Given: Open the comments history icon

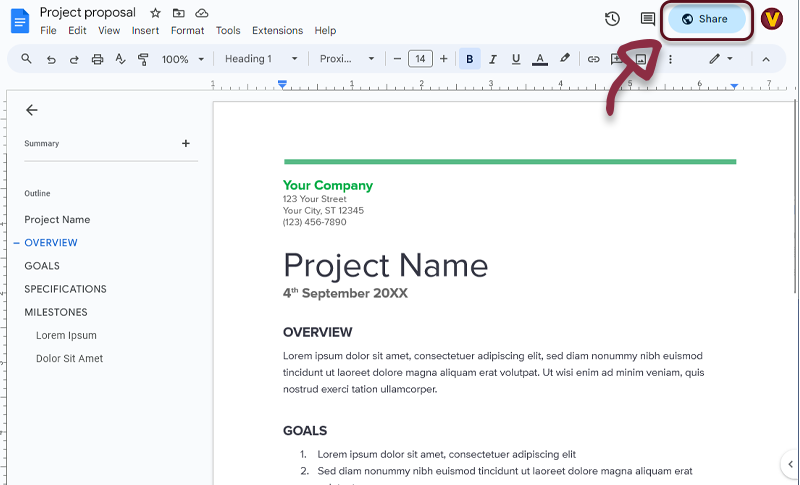Looking at the screenshot, I should [x=647, y=19].
